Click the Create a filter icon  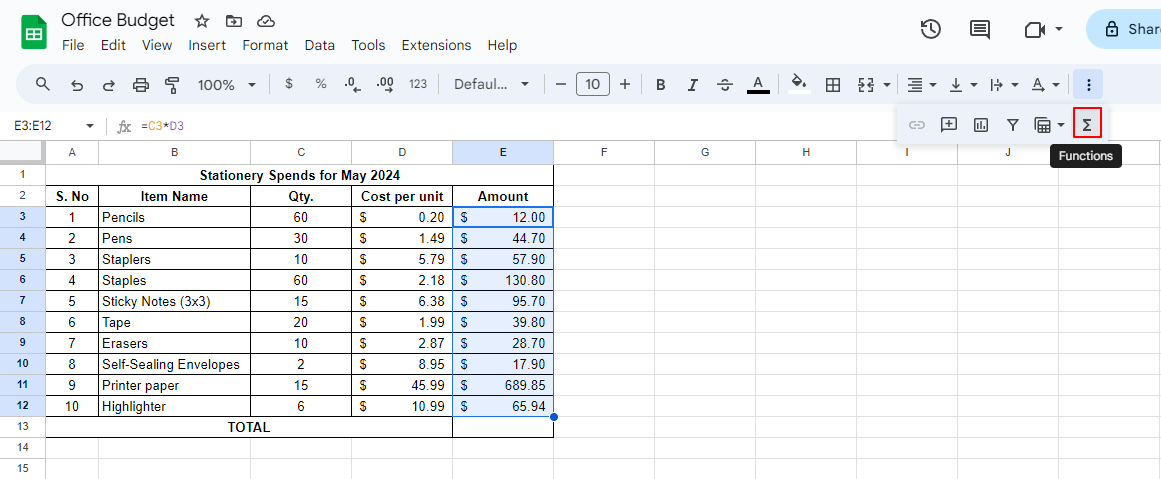coord(1013,124)
